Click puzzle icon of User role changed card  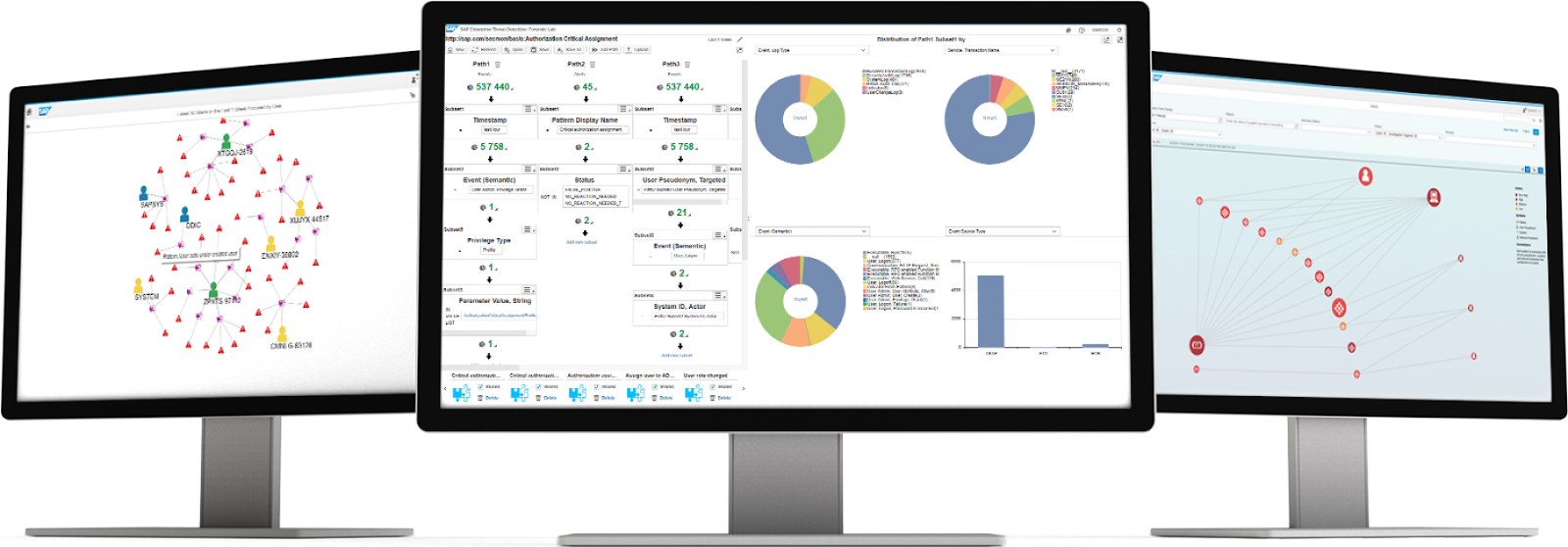click(x=694, y=393)
